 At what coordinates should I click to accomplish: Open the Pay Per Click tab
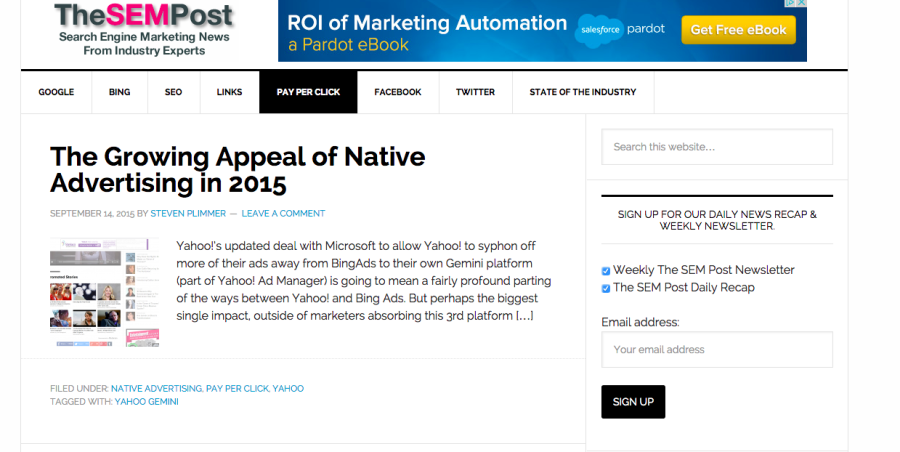308,92
